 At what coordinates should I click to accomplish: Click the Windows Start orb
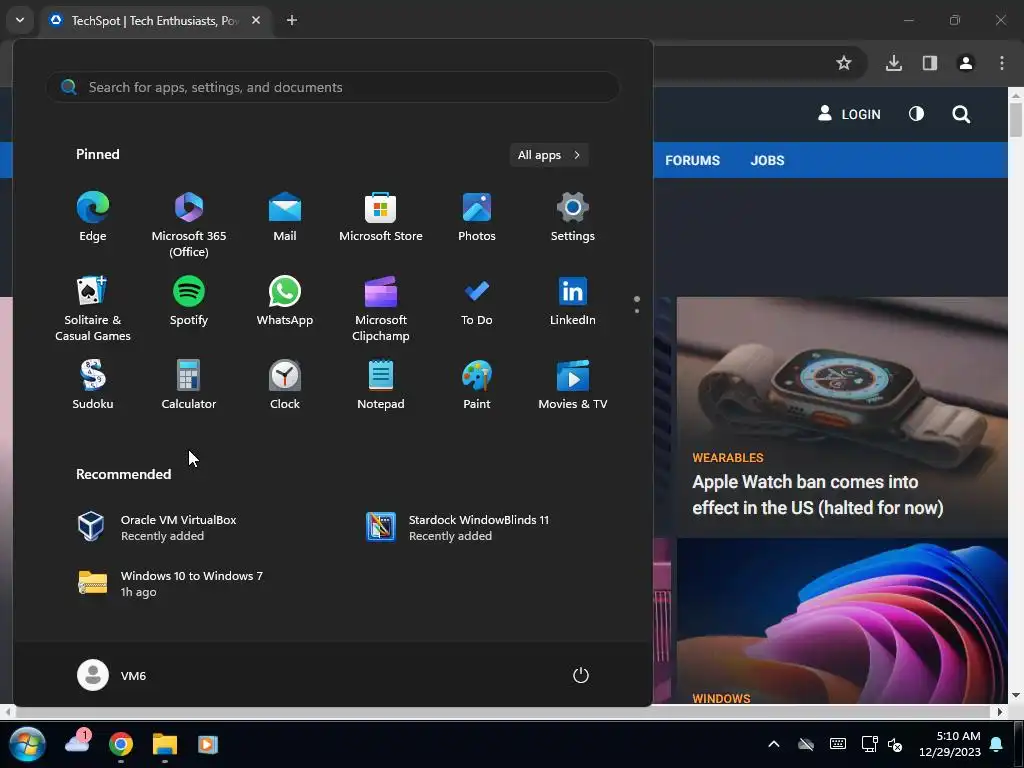tap(27, 744)
